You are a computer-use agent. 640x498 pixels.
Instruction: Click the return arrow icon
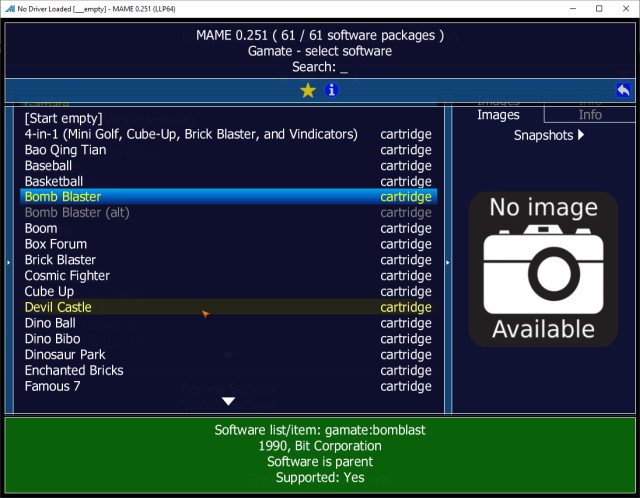pyautogui.click(x=623, y=90)
